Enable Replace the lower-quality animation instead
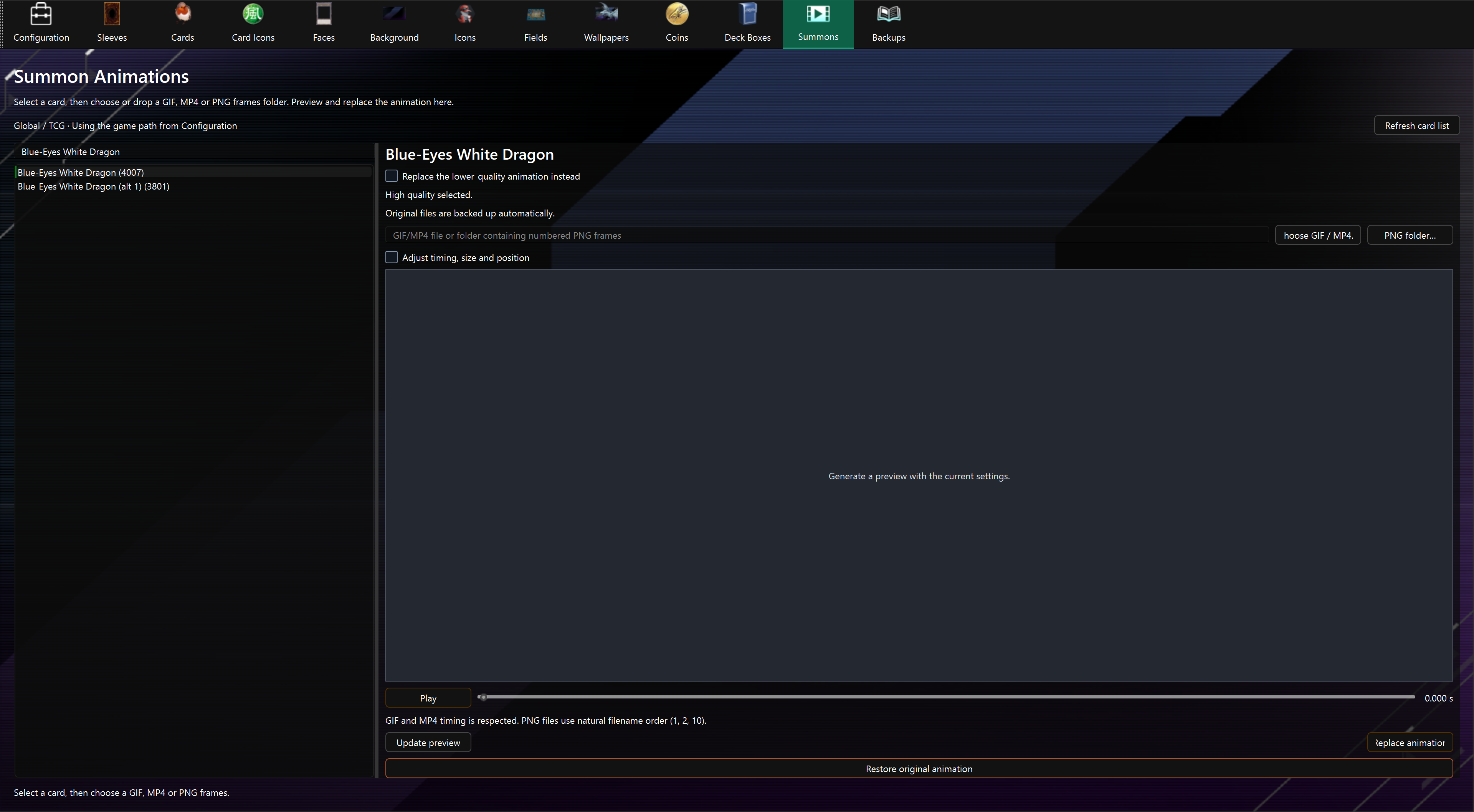 tap(392, 176)
